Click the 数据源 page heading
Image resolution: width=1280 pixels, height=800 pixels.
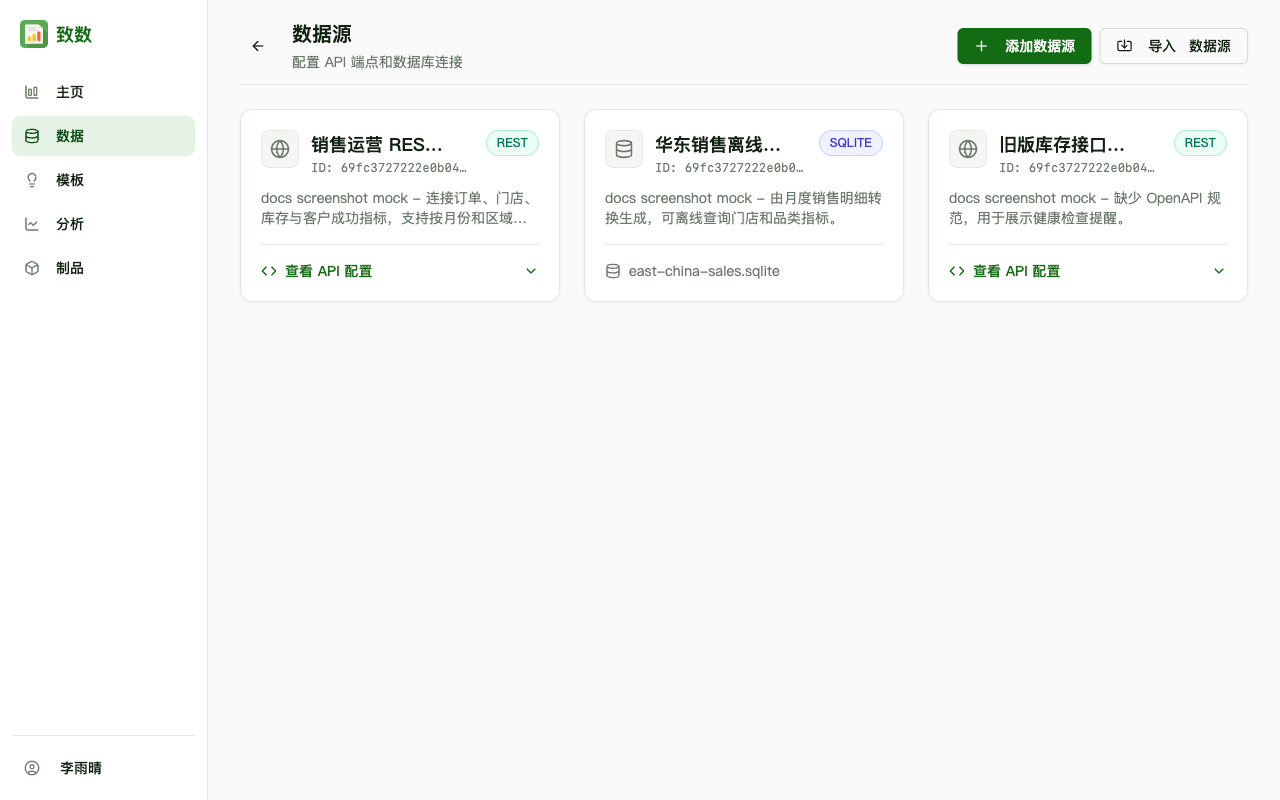322,35
